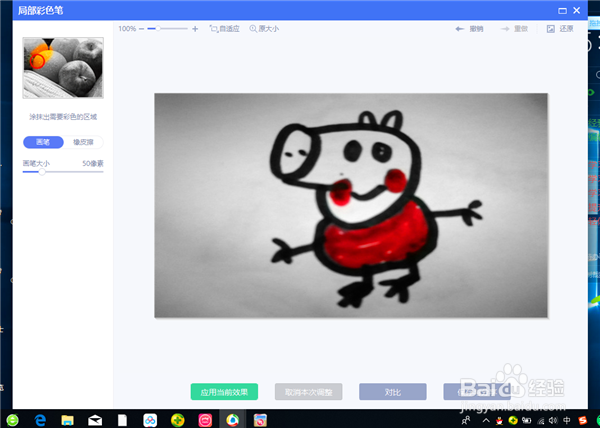The height and width of the screenshot is (428, 600).
Task: Click the 对比 compare button
Action: point(393,392)
